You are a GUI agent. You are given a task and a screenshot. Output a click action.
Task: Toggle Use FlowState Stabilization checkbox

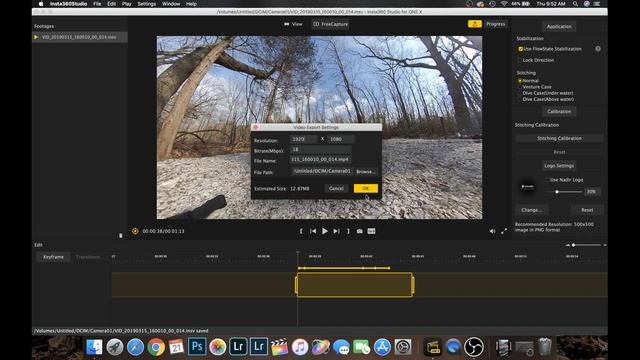(x=520, y=49)
